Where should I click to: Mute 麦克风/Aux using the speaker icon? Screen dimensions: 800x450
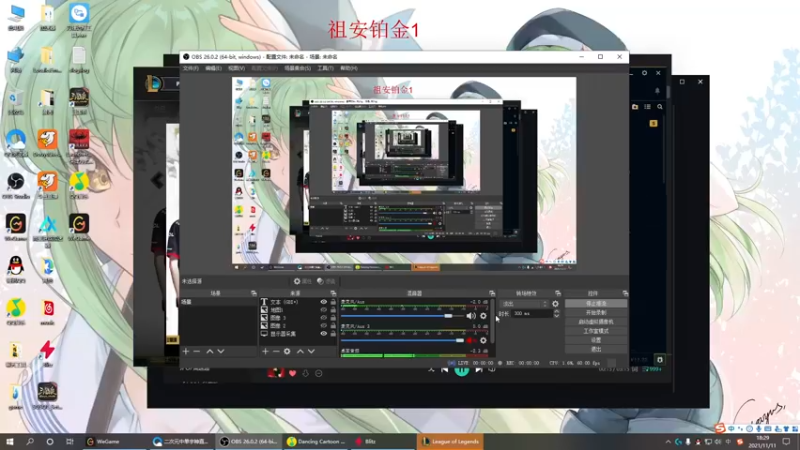click(470, 316)
